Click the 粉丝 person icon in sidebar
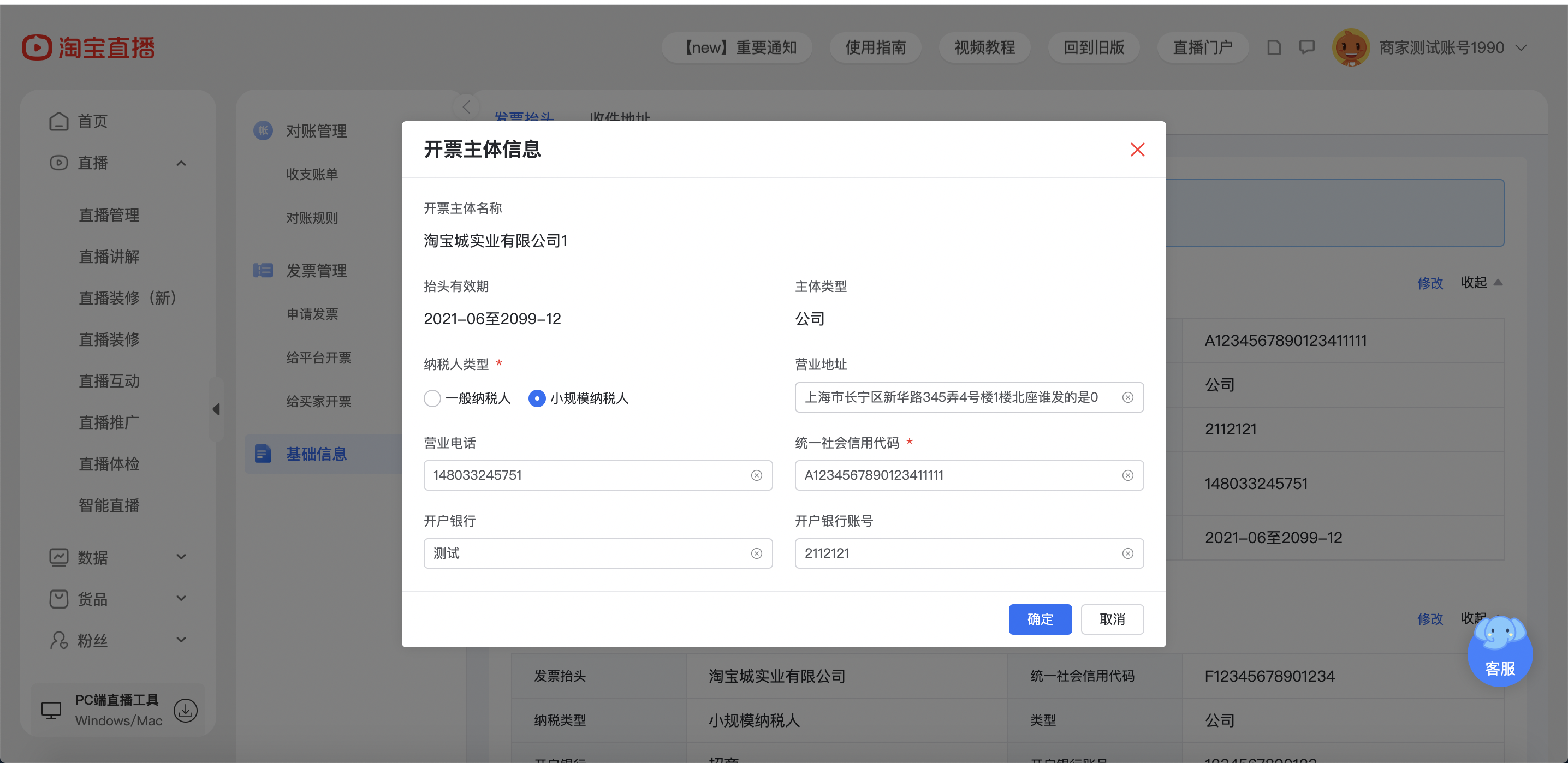The height and width of the screenshot is (763, 1568). (58, 640)
